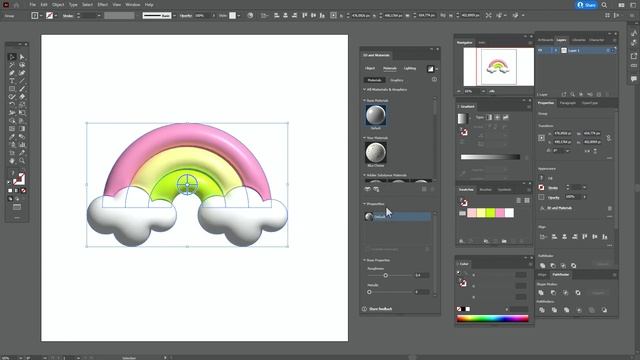
Task: Expand Layer 1 in Layers panel
Action: [x=556, y=50]
